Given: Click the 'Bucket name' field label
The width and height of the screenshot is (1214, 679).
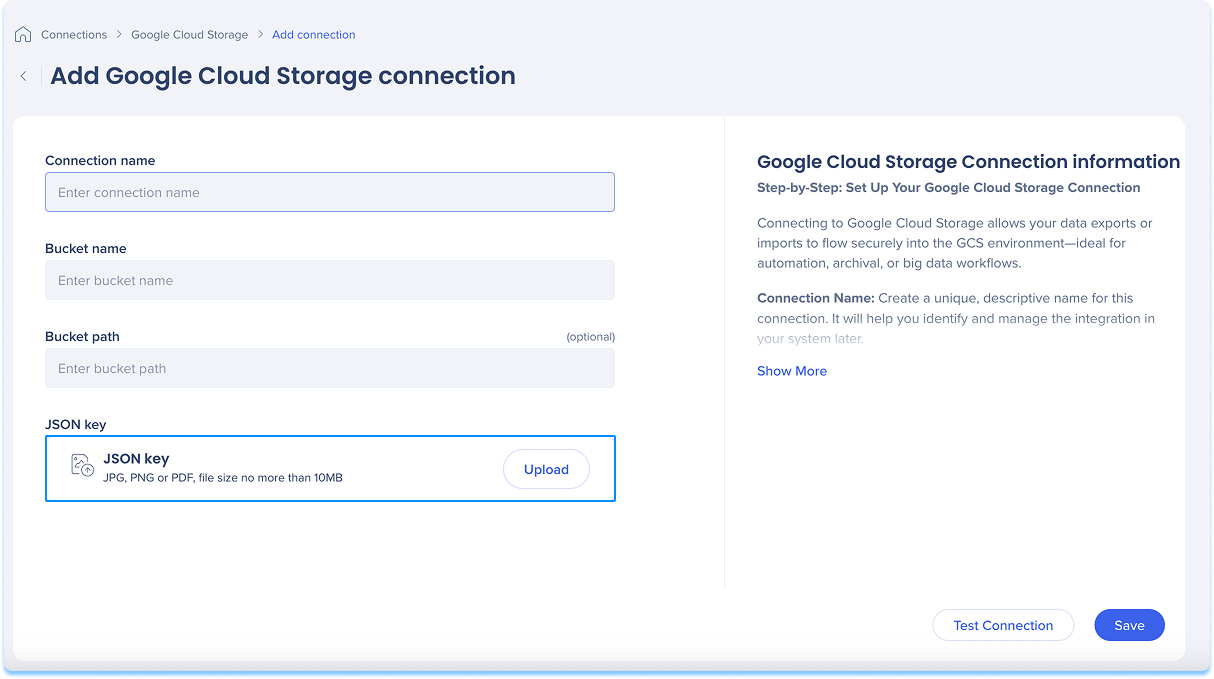Looking at the screenshot, I should click(x=86, y=249).
